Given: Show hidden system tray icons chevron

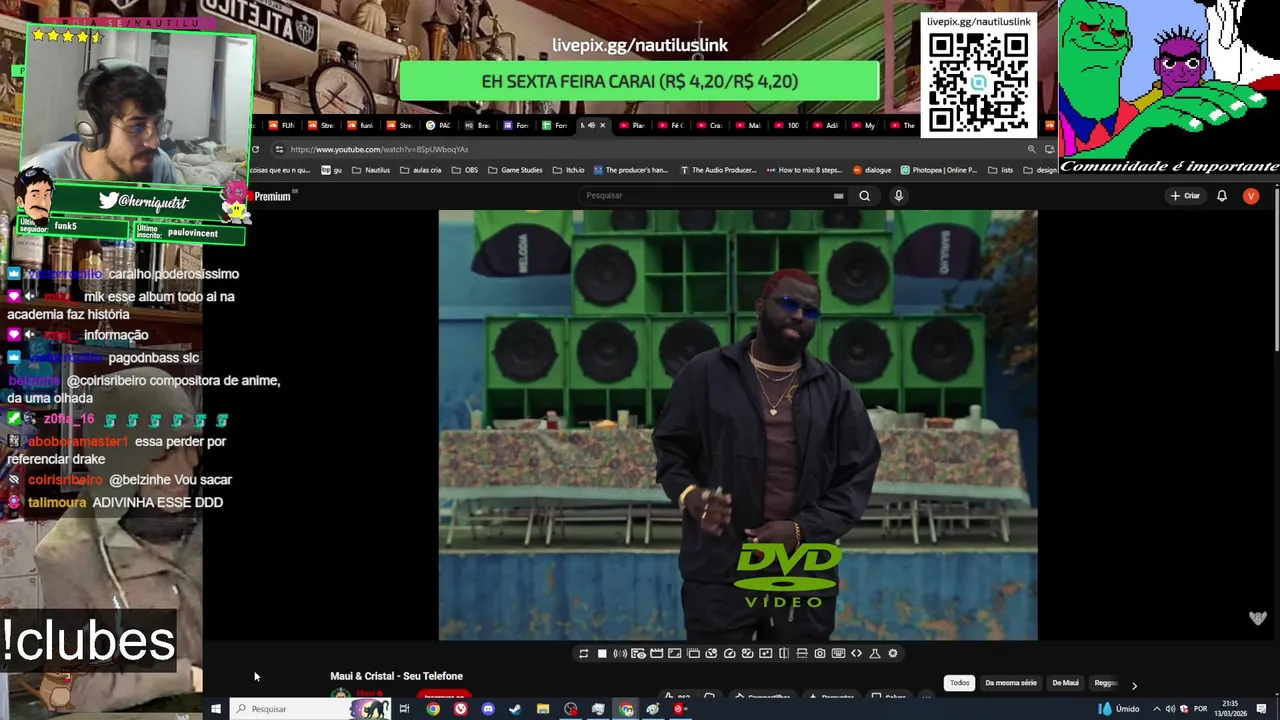Looking at the screenshot, I should (x=1157, y=709).
